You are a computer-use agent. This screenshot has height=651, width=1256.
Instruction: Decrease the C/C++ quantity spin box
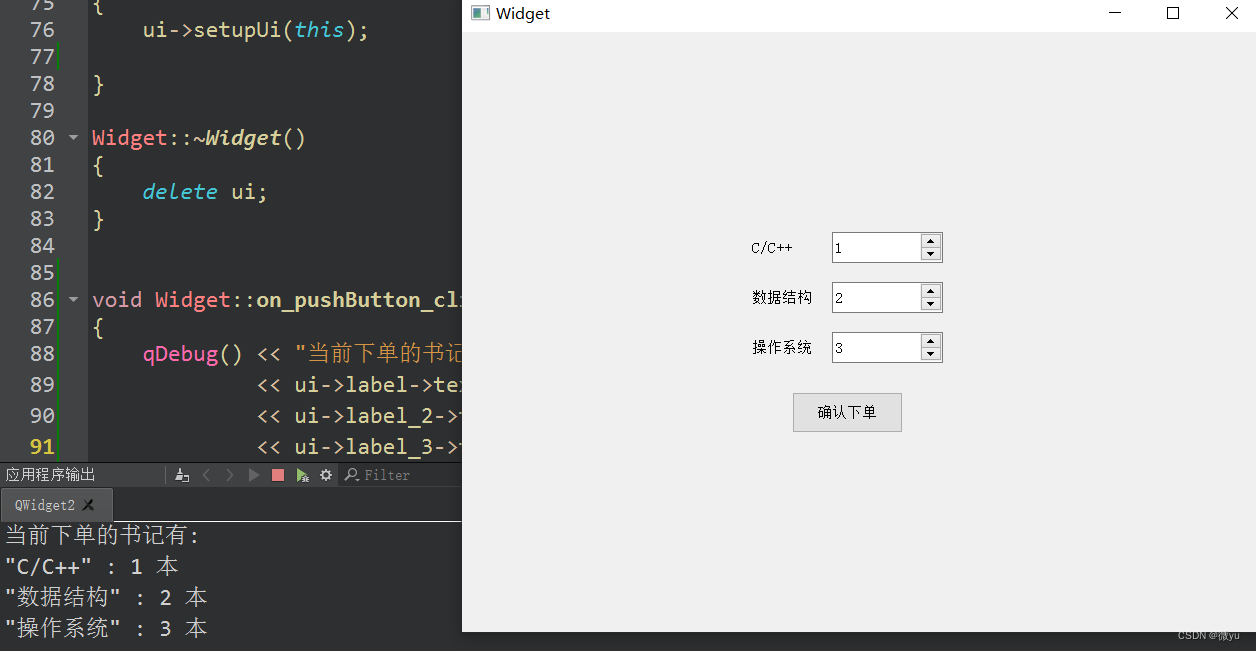(931, 254)
